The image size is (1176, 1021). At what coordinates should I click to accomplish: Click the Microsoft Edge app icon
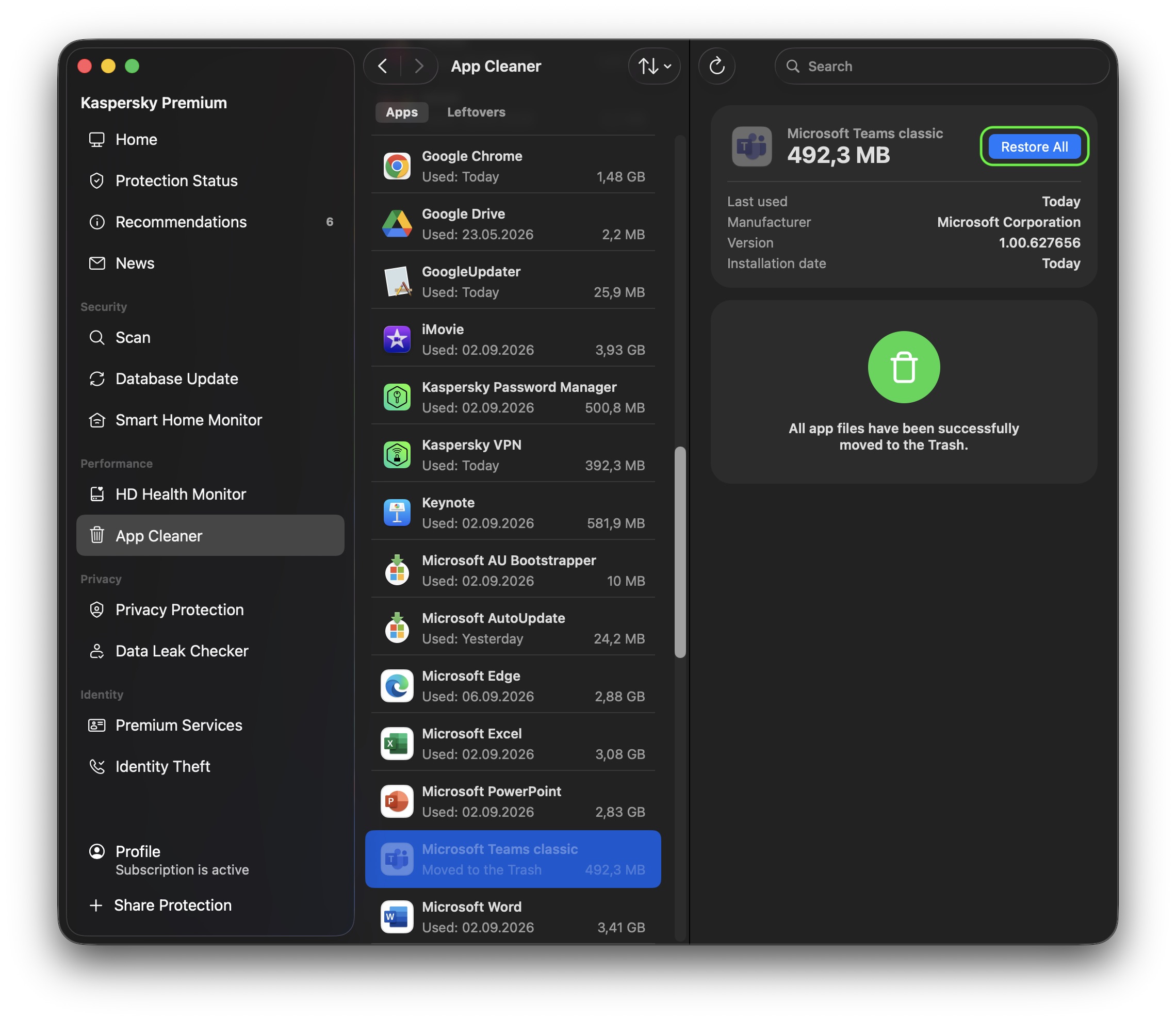pyautogui.click(x=397, y=685)
